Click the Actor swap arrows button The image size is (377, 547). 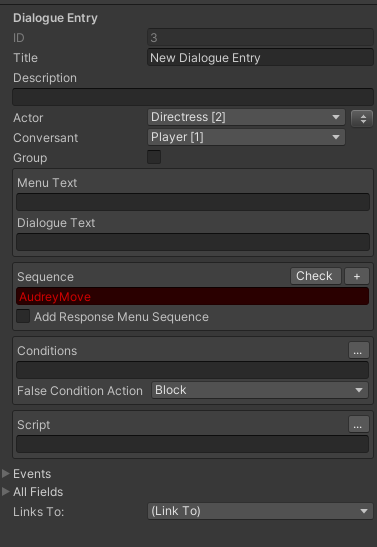pyautogui.click(x=362, y=118)
